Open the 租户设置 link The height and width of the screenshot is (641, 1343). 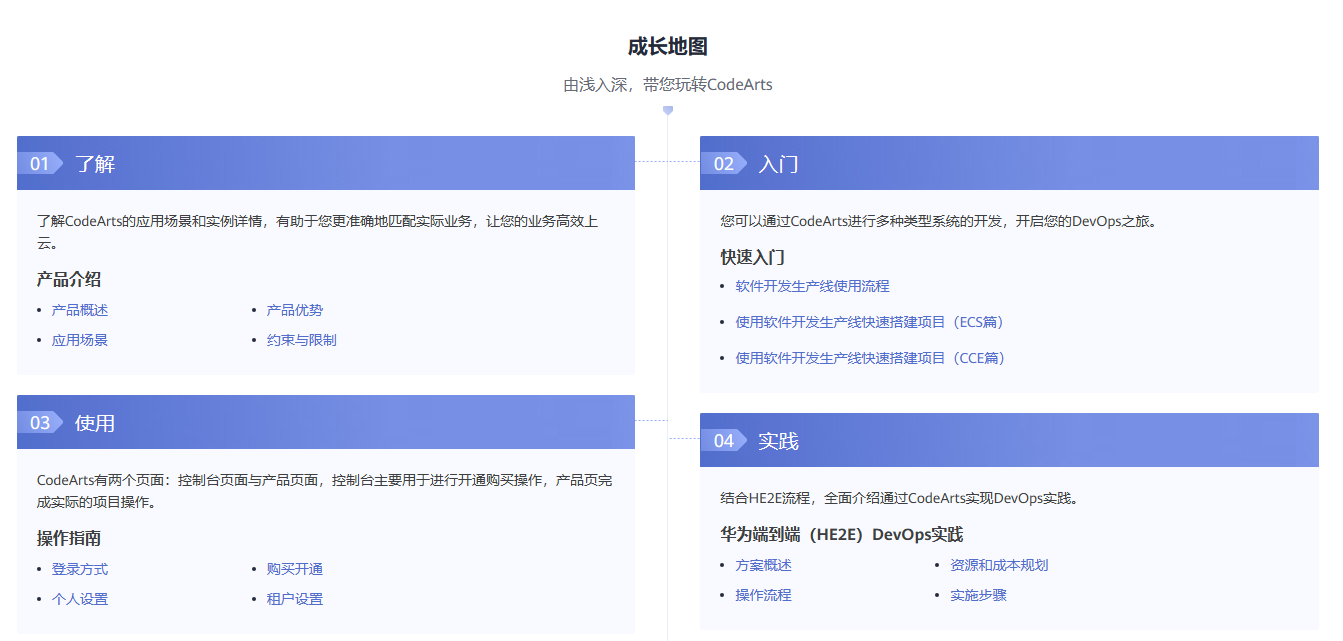295,599
